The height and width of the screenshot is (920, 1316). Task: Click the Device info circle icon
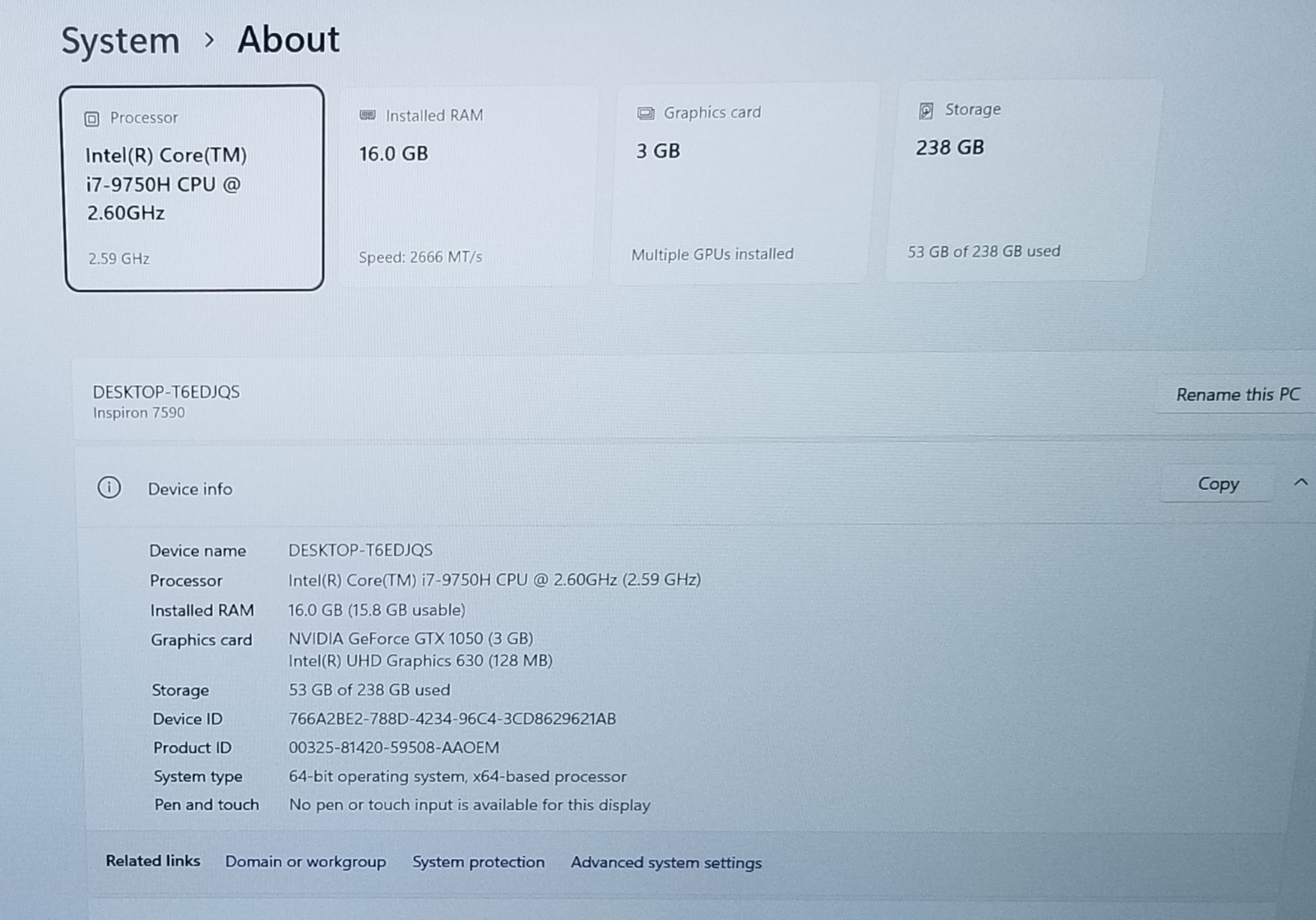[109, 488]
